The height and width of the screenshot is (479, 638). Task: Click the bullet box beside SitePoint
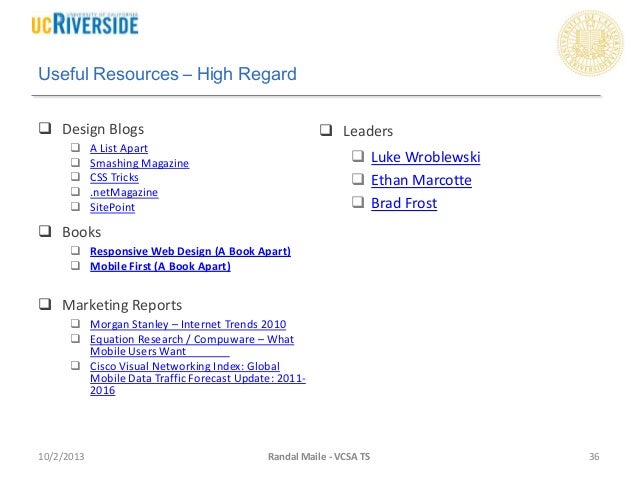pyautogui.click(x=75, y=206)
